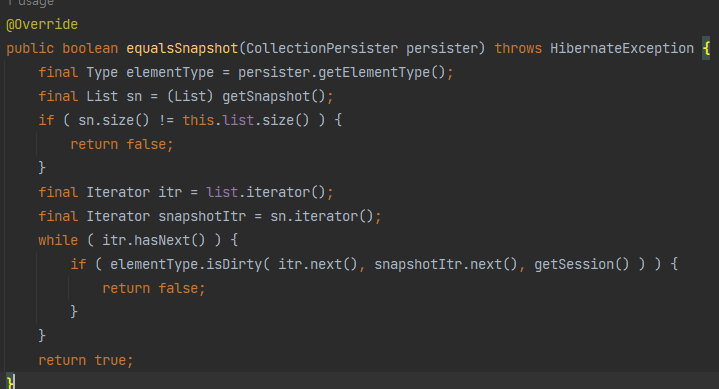Screen dimensions: 719x389
Task: Click the highlighted closing brace of the method
Action: tap(10, 381)
